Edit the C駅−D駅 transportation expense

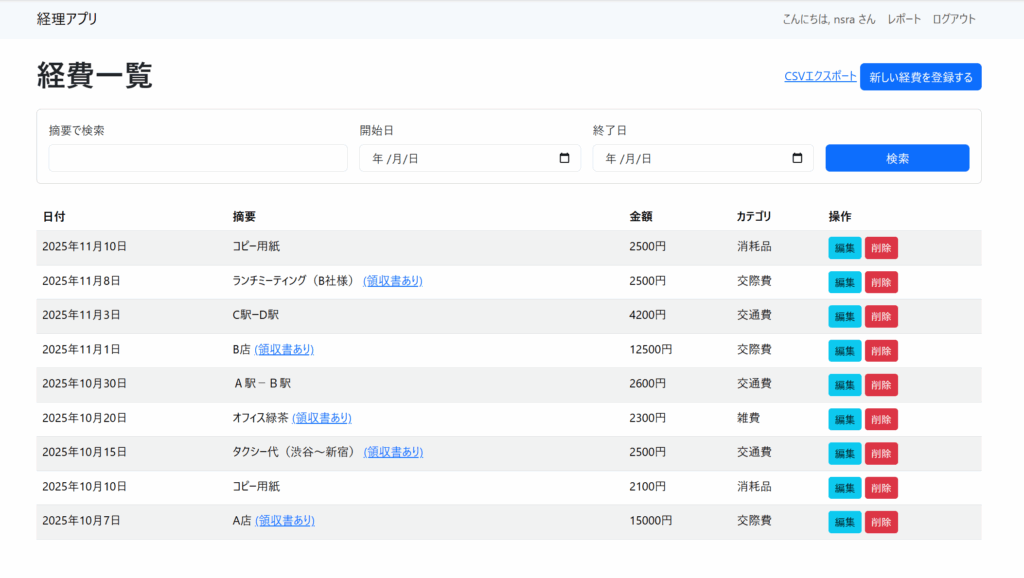pyautogui.click(x=844, y=316)
